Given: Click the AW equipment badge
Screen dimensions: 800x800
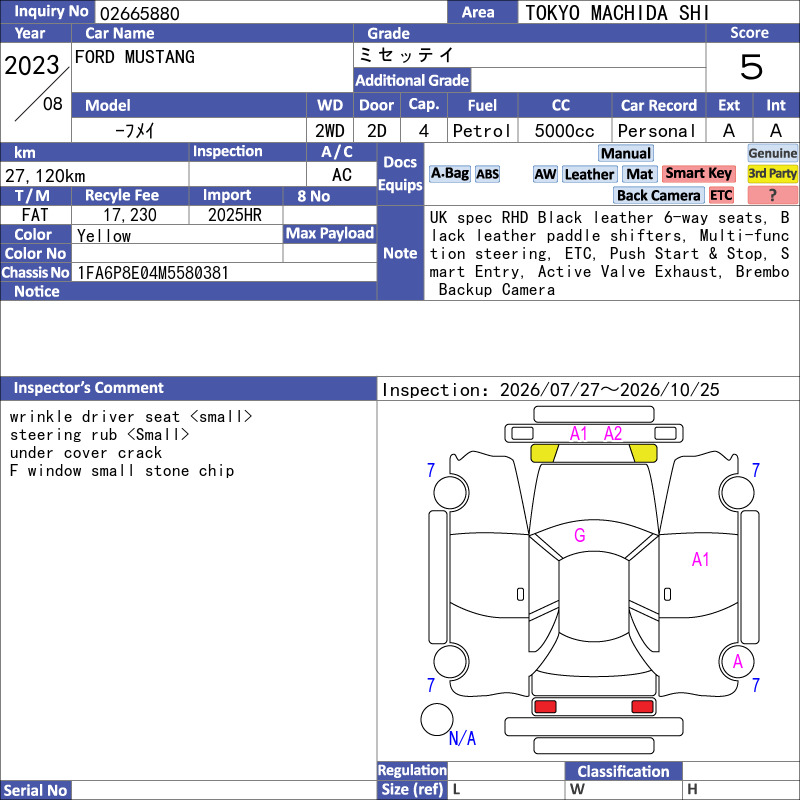Looking at the screenshot, I should [x=545, y=174].
